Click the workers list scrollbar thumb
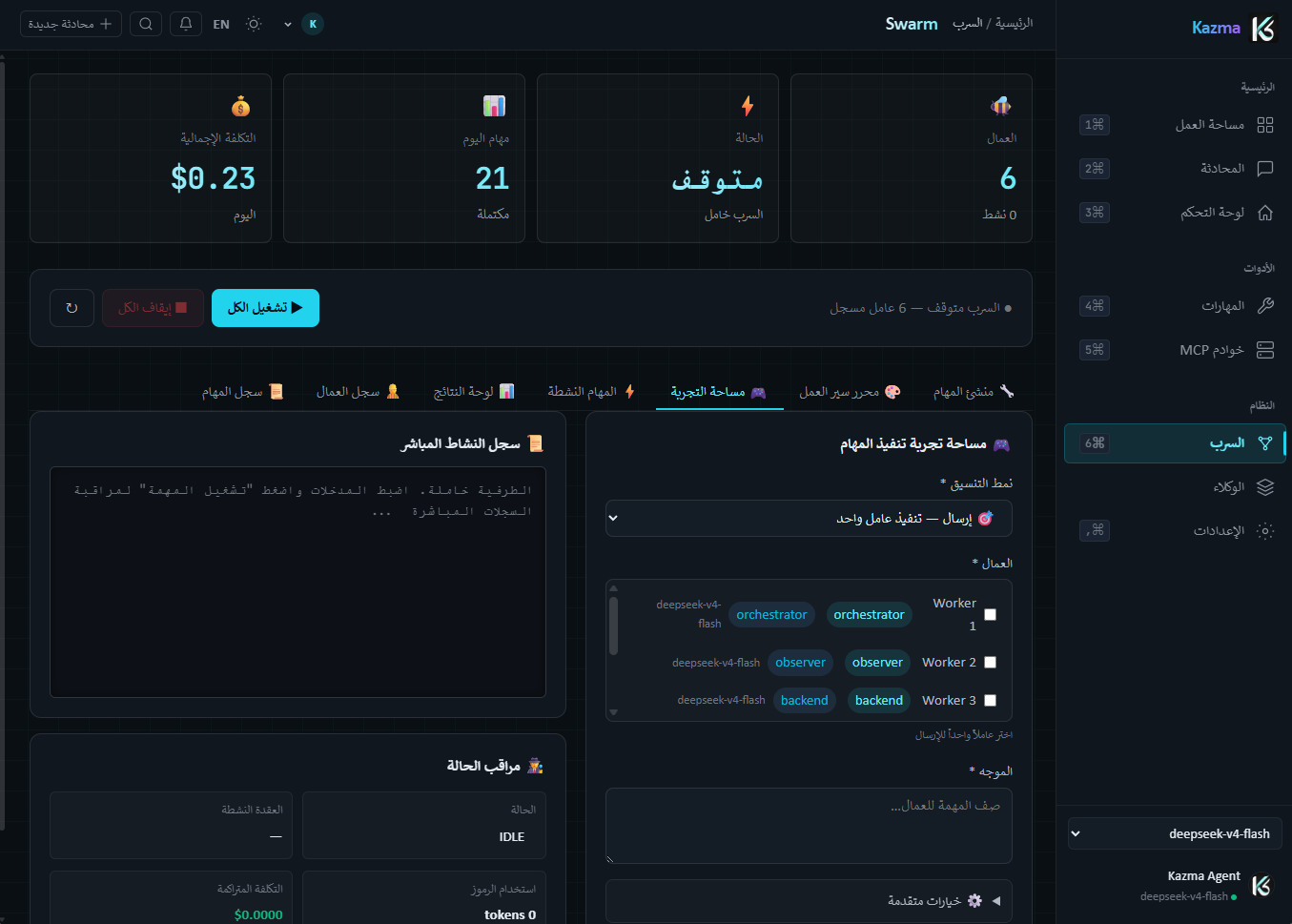This screenshot has width=1292, height=924. pos(613,626)
